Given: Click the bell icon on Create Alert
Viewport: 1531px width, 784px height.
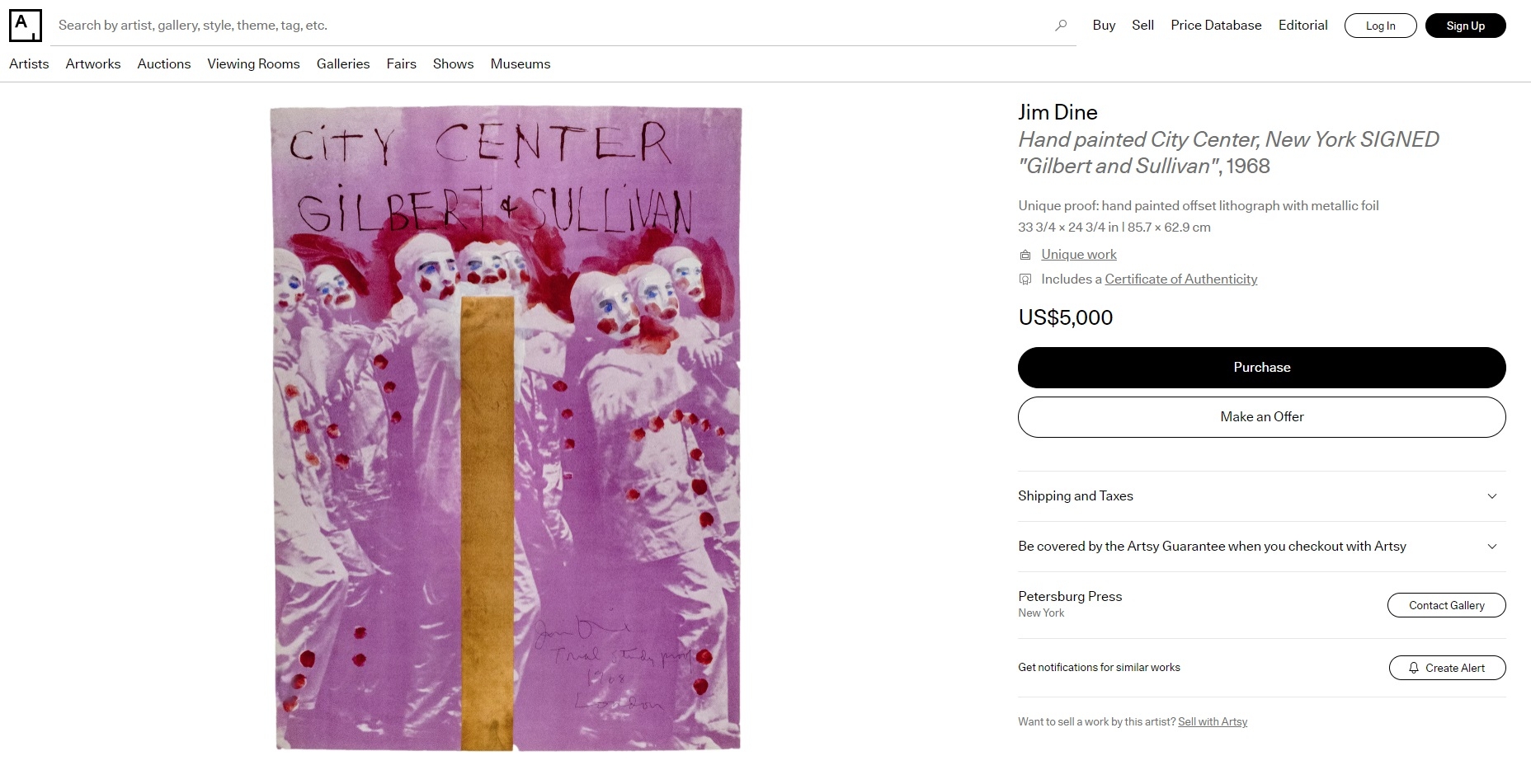Looking at the screenshot, I should click(1414, 668).
